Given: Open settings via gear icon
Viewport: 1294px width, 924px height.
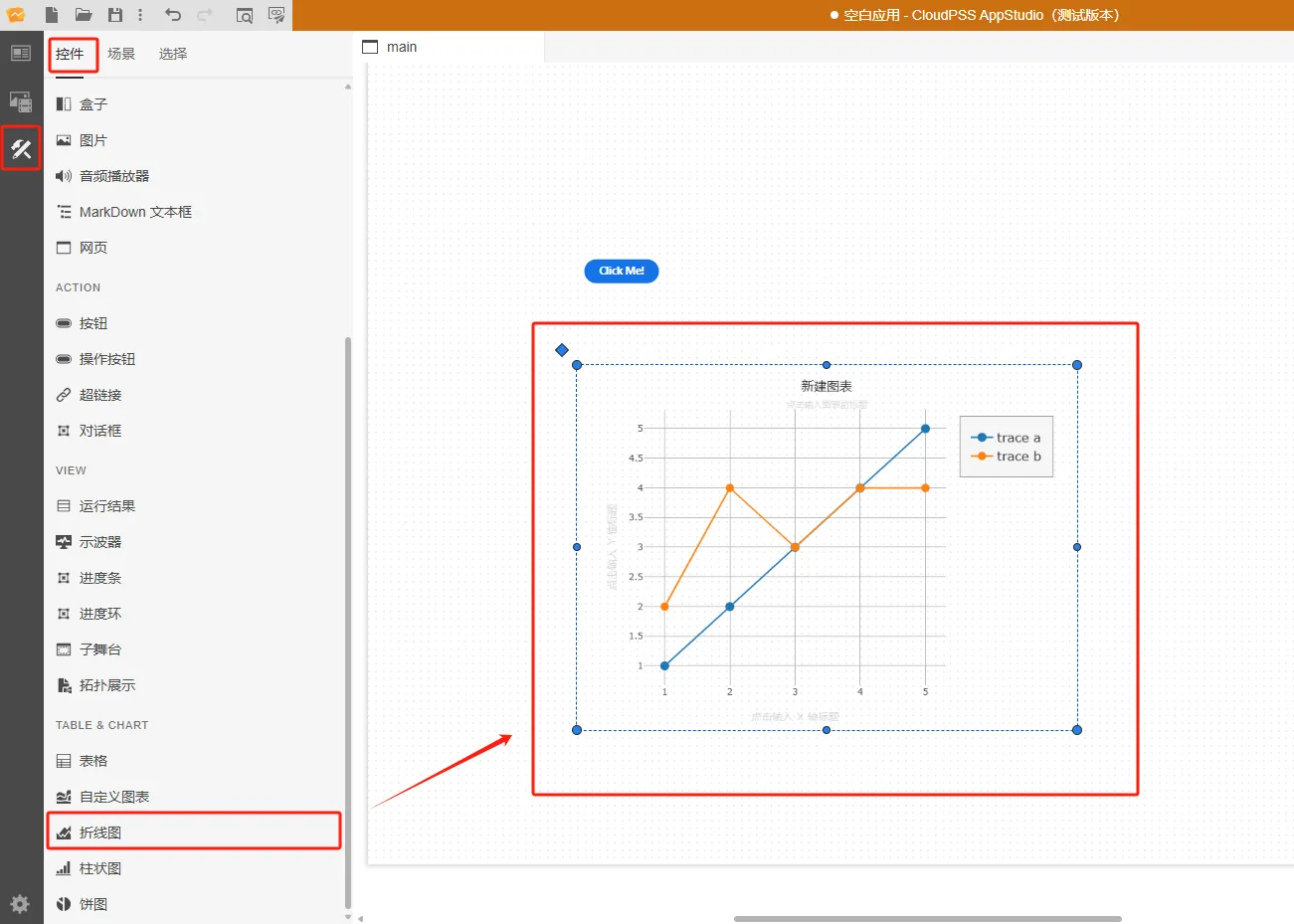Looking at the screenshot, I should click(20, 904).
